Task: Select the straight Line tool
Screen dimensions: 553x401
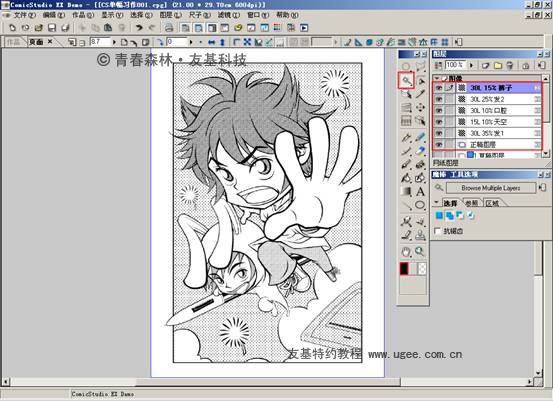Action: [x=406, y=205]
